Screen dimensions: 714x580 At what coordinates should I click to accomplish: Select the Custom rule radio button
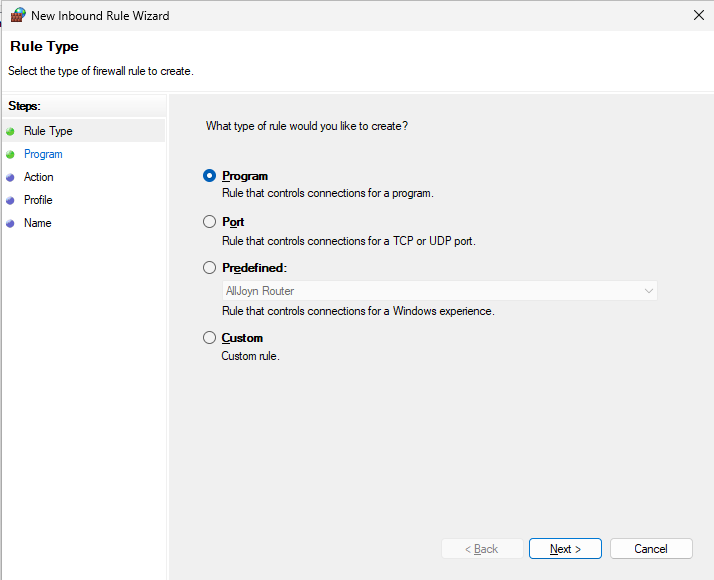click(x=209, y=338)
